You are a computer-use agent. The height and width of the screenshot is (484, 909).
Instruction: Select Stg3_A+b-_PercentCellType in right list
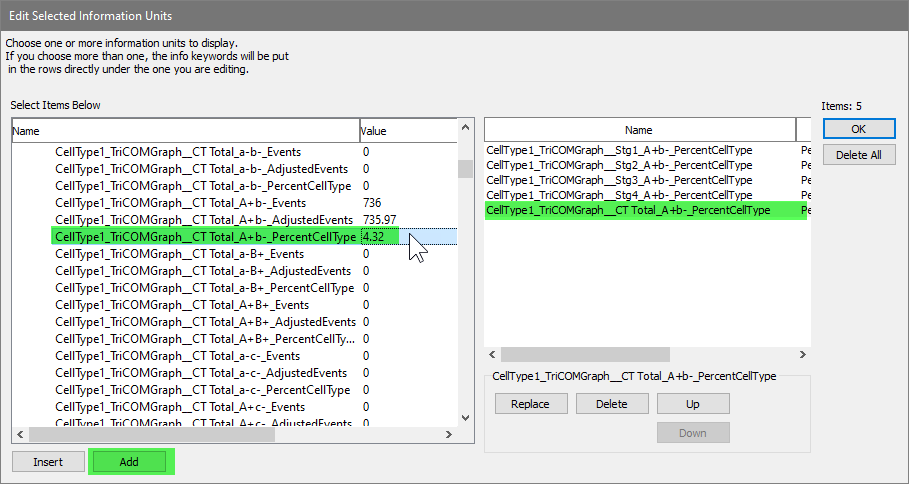click(x=619, y=181)
